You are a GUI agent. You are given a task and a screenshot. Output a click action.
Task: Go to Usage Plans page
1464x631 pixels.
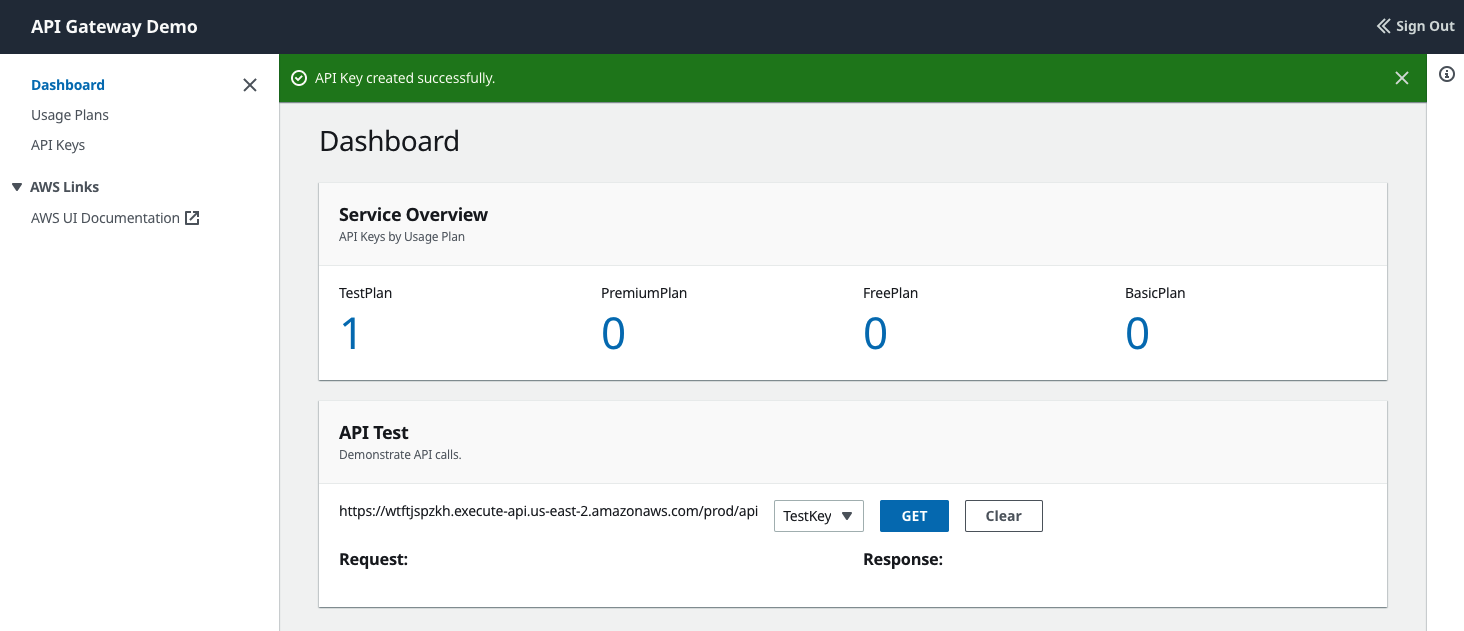(70, 115)
